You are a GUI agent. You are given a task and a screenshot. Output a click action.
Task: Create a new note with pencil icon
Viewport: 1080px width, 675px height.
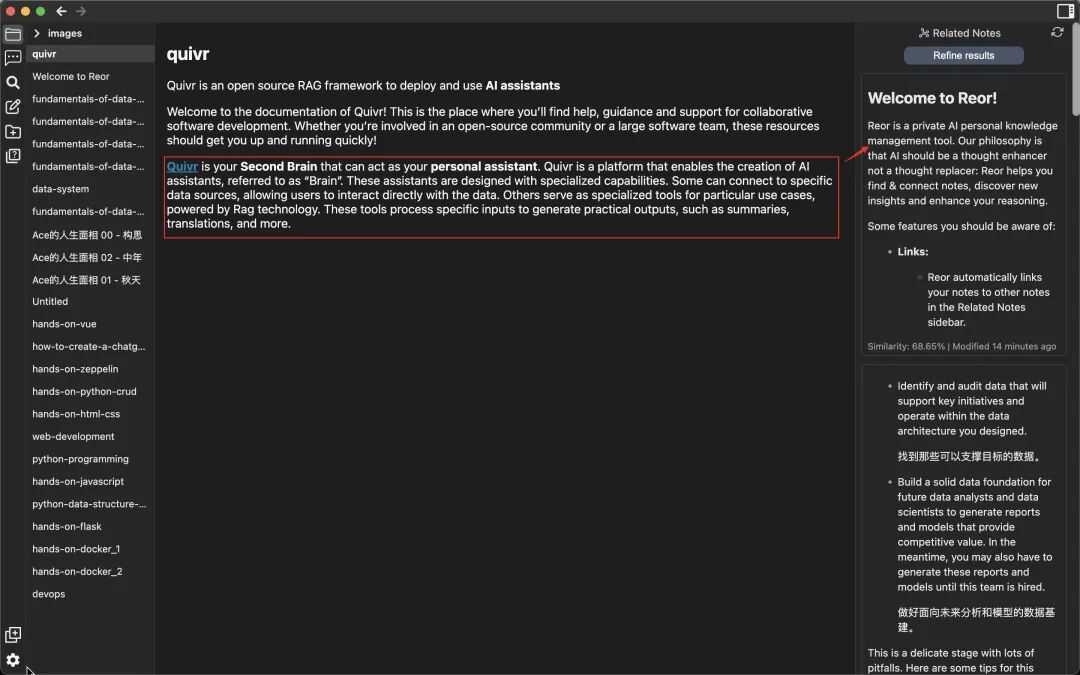[x=12, y=107]
